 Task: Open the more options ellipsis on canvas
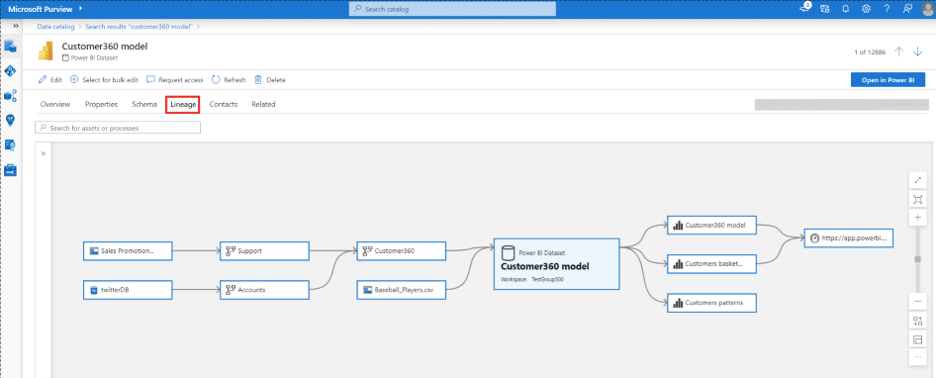pyautogui.click(x=917, y=357)
